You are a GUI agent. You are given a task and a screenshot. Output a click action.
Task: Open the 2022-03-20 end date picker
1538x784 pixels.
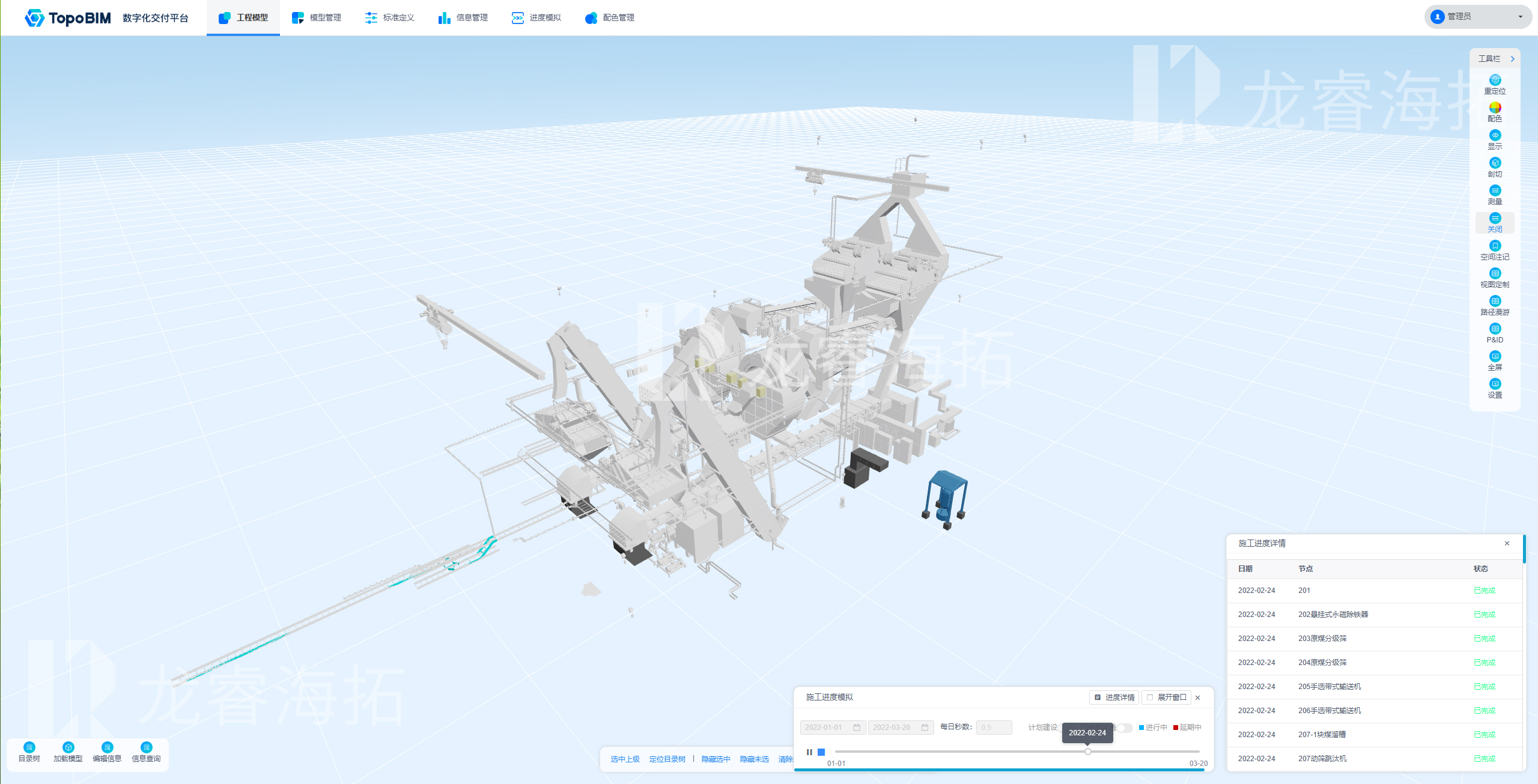(x=900, y=728)
